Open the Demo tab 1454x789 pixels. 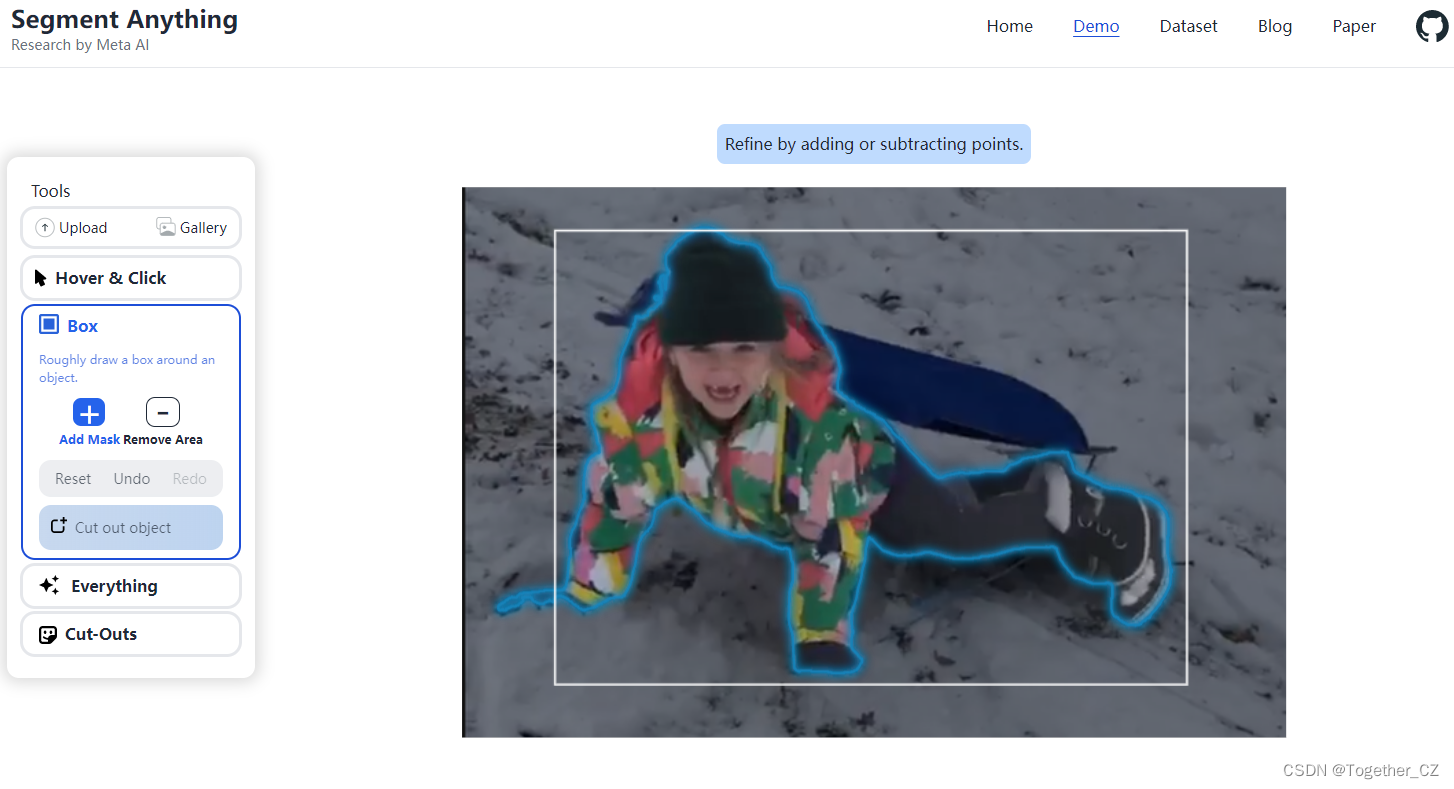[x=1096, y=27]
